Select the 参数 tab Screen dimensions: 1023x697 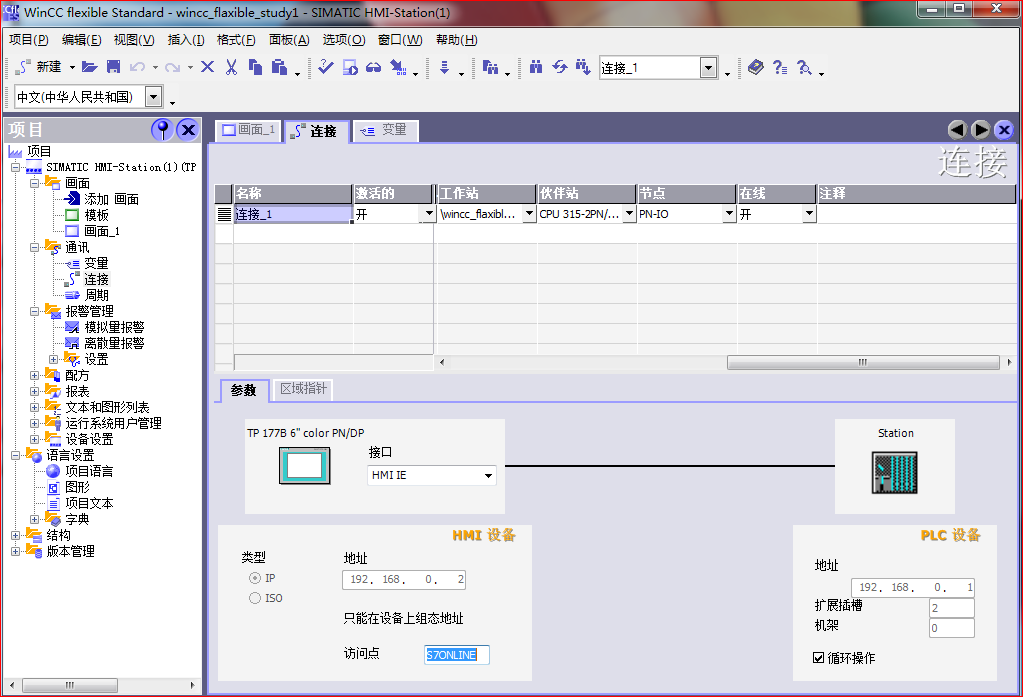point(243,390)
